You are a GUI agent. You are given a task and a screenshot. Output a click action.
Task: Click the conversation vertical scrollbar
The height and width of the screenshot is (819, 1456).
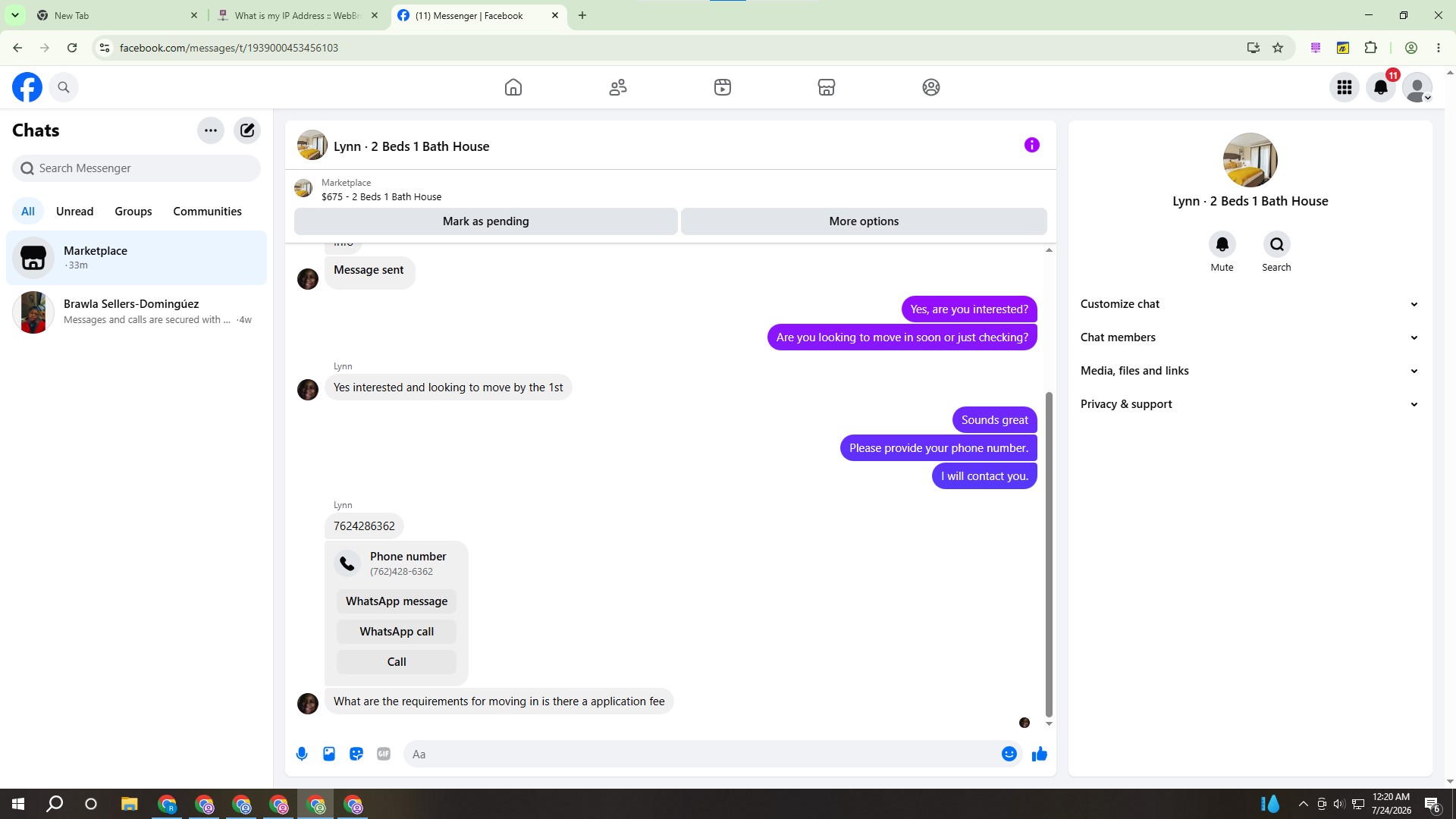(x=1049, y=554)
